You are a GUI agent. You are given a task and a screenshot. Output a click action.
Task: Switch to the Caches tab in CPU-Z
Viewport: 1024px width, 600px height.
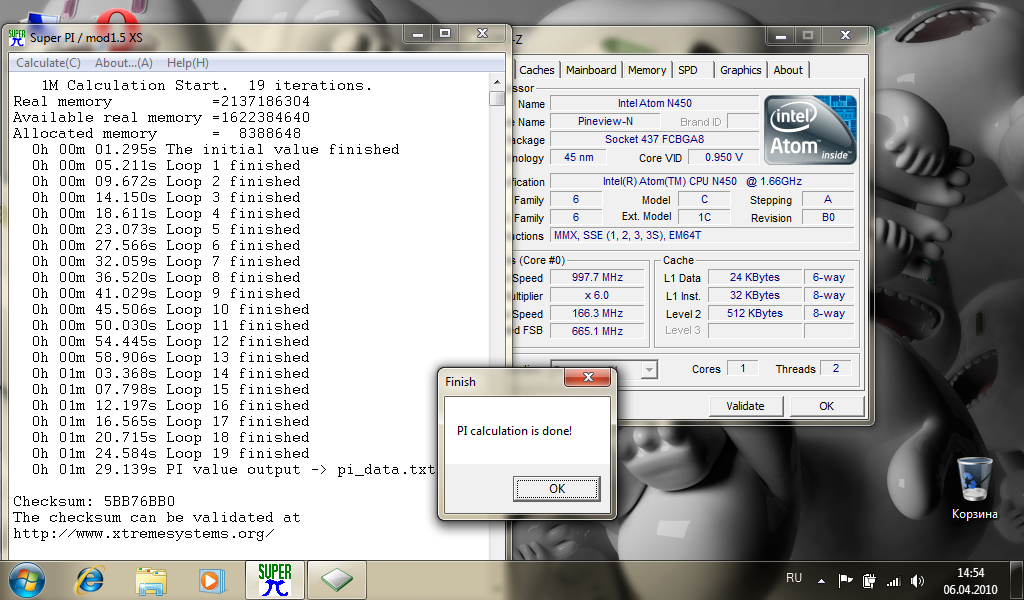(537, 70)
